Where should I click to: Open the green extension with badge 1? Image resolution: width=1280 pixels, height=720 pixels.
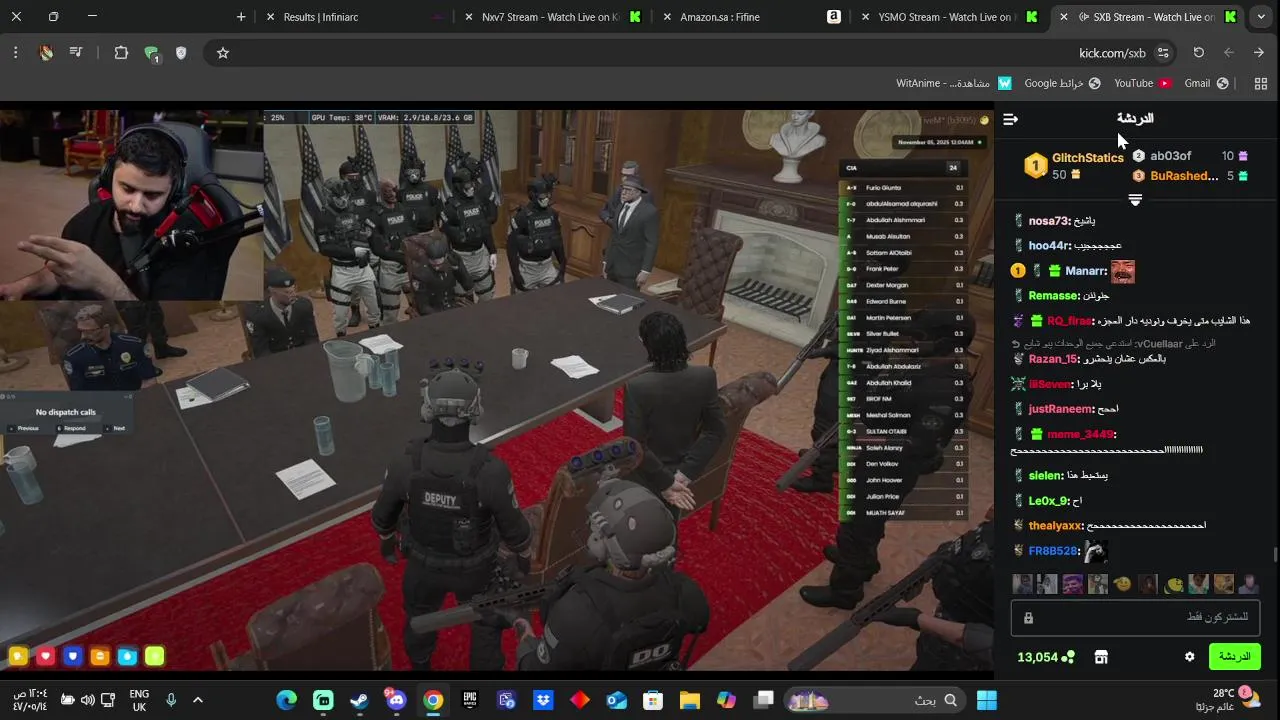point(151,54)
